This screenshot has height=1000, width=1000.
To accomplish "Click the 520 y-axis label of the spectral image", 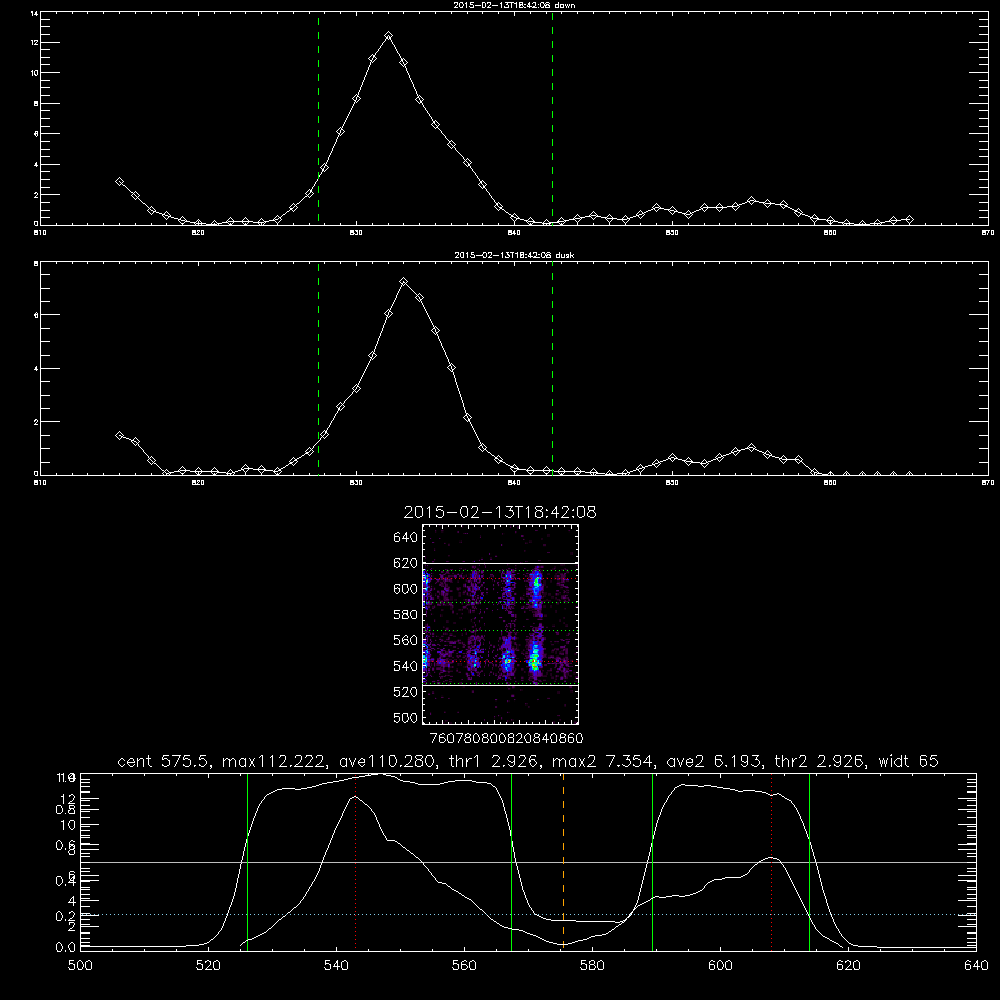I will point(405,692).
